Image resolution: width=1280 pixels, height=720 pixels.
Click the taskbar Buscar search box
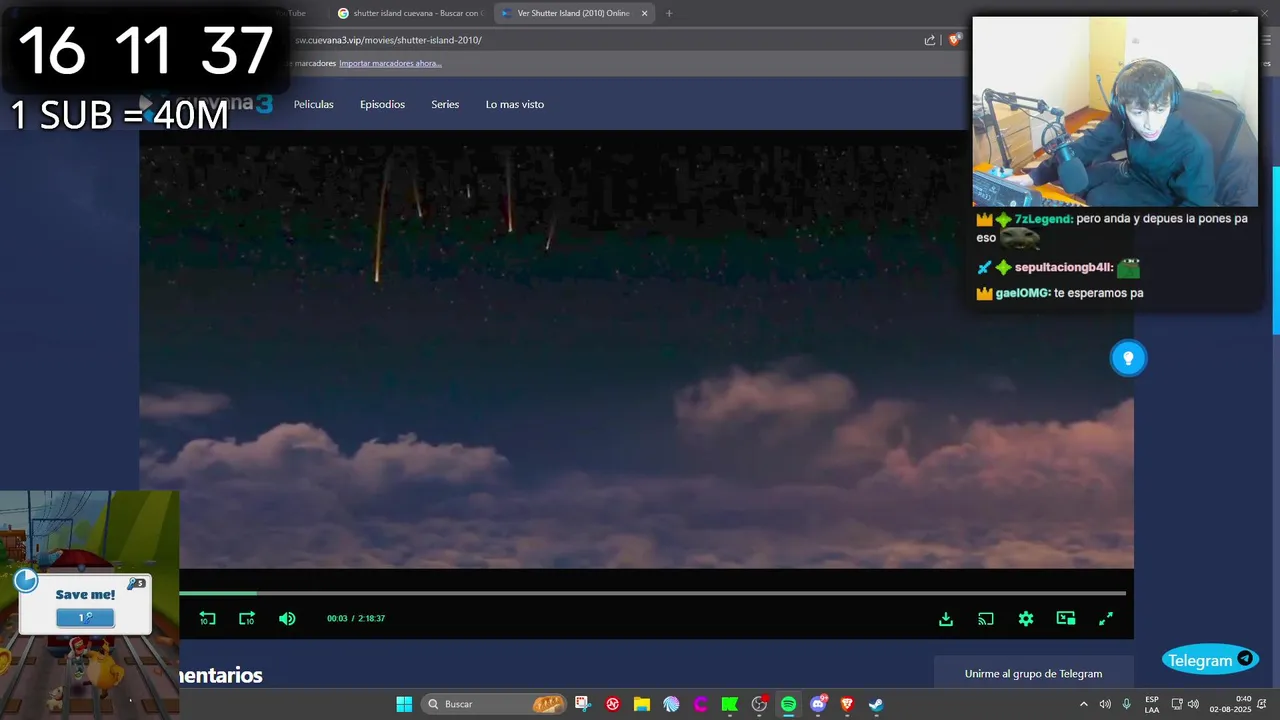pos(494,704)
